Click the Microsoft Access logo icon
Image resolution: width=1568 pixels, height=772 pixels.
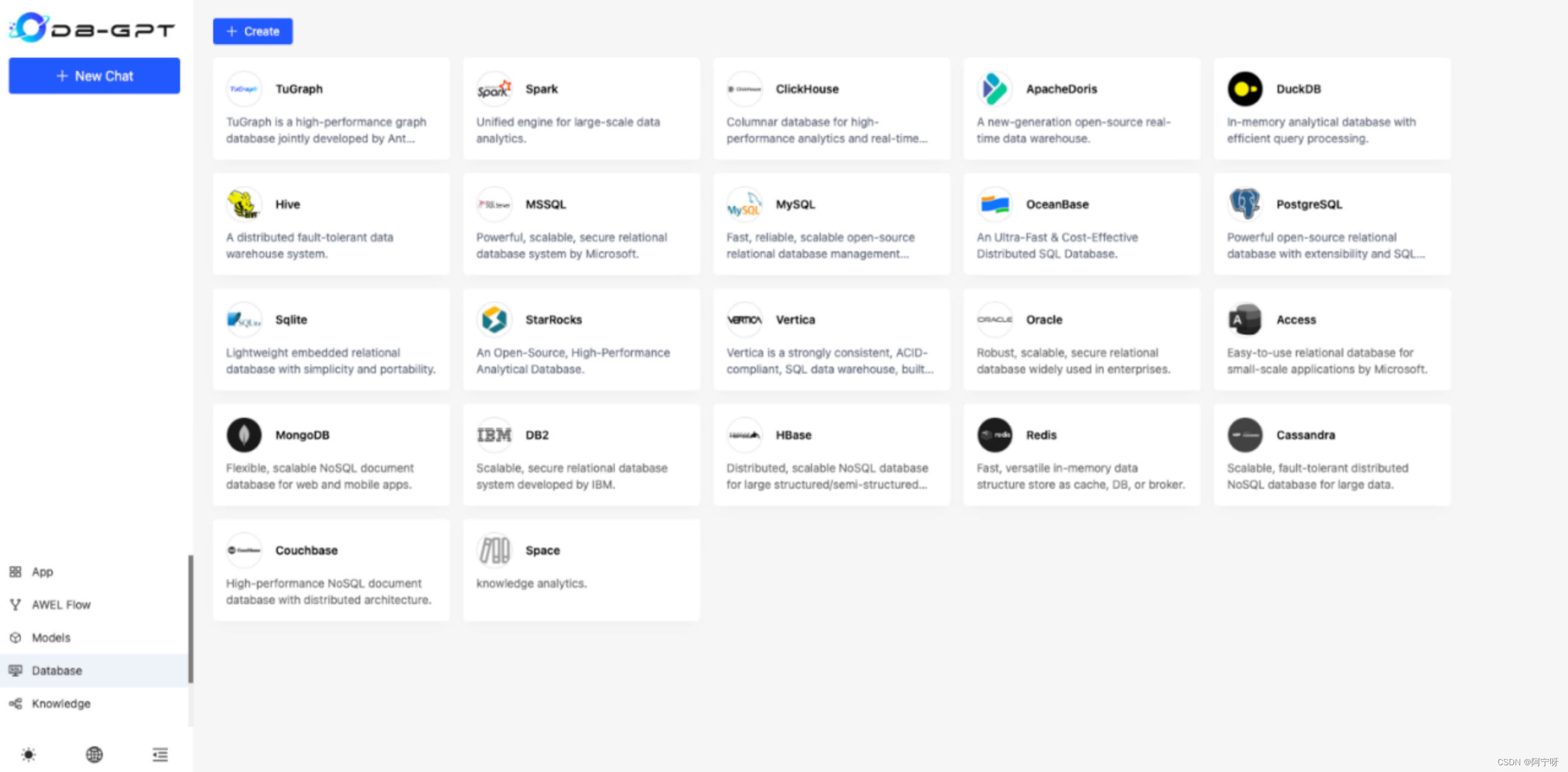(x=1245, y=319)
